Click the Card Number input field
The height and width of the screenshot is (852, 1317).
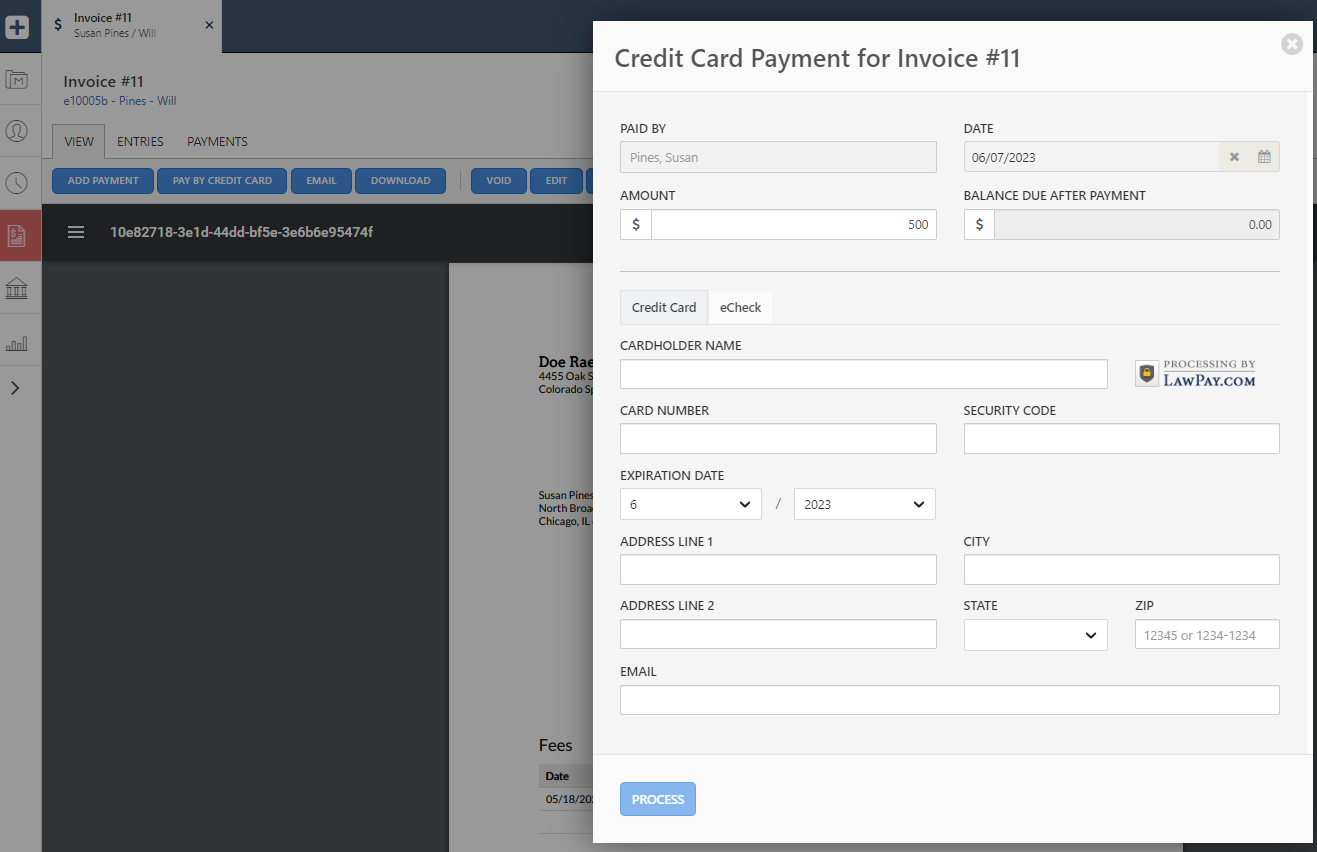[x=778, y=439]
